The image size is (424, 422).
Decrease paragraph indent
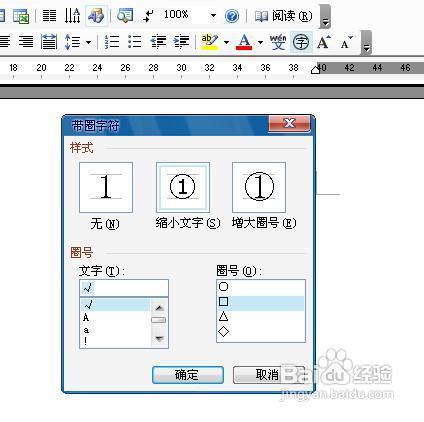coord(158,42)
